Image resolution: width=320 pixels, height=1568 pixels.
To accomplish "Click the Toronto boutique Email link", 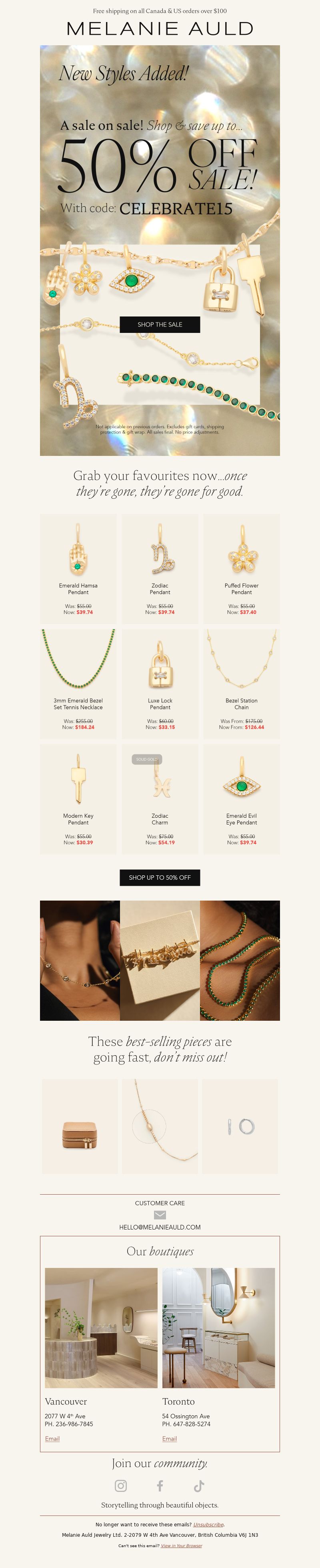I will tap(170, 1438).
